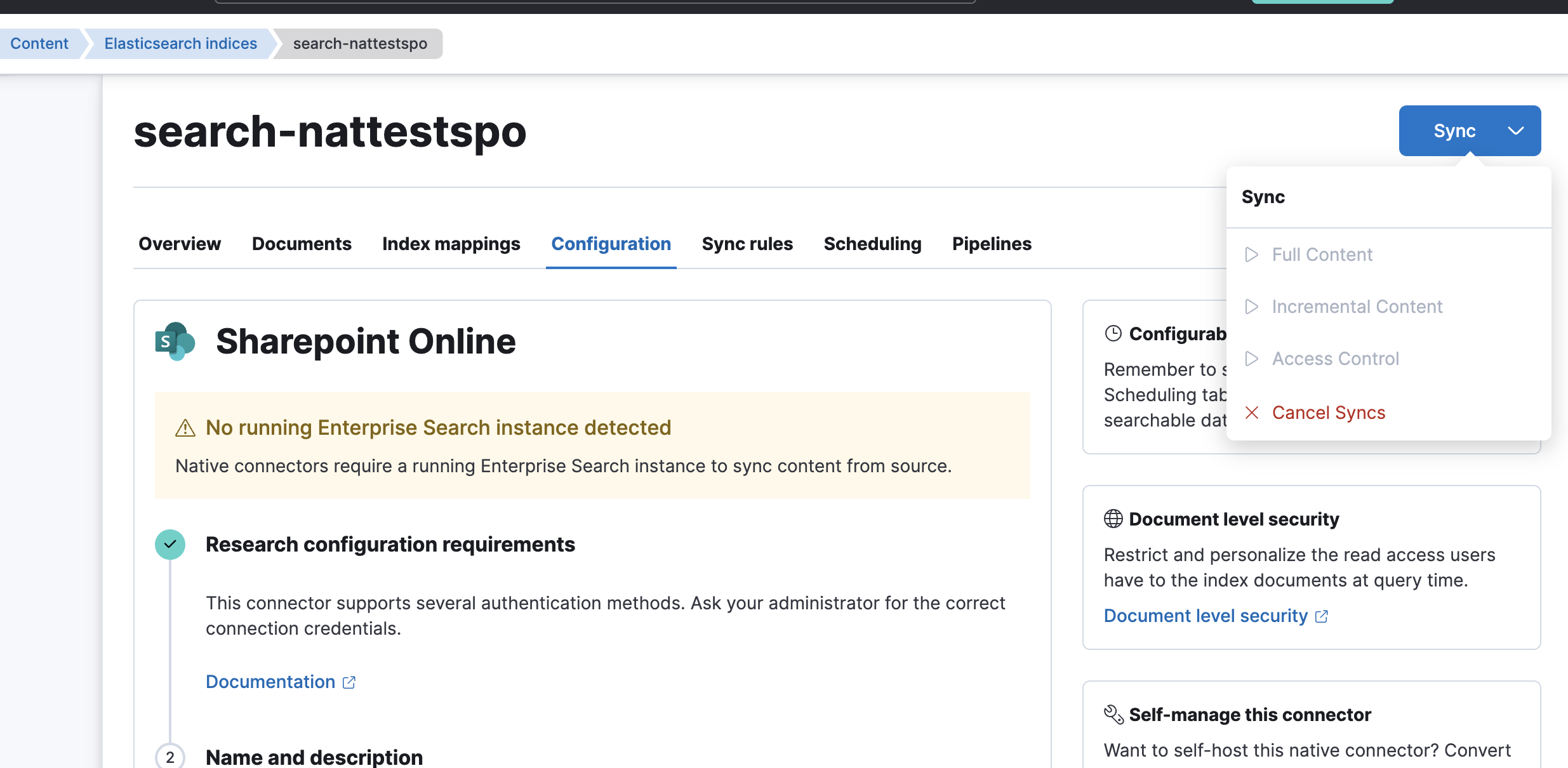
Task: Open the Index mappings tab
Action: coord(451,244)
